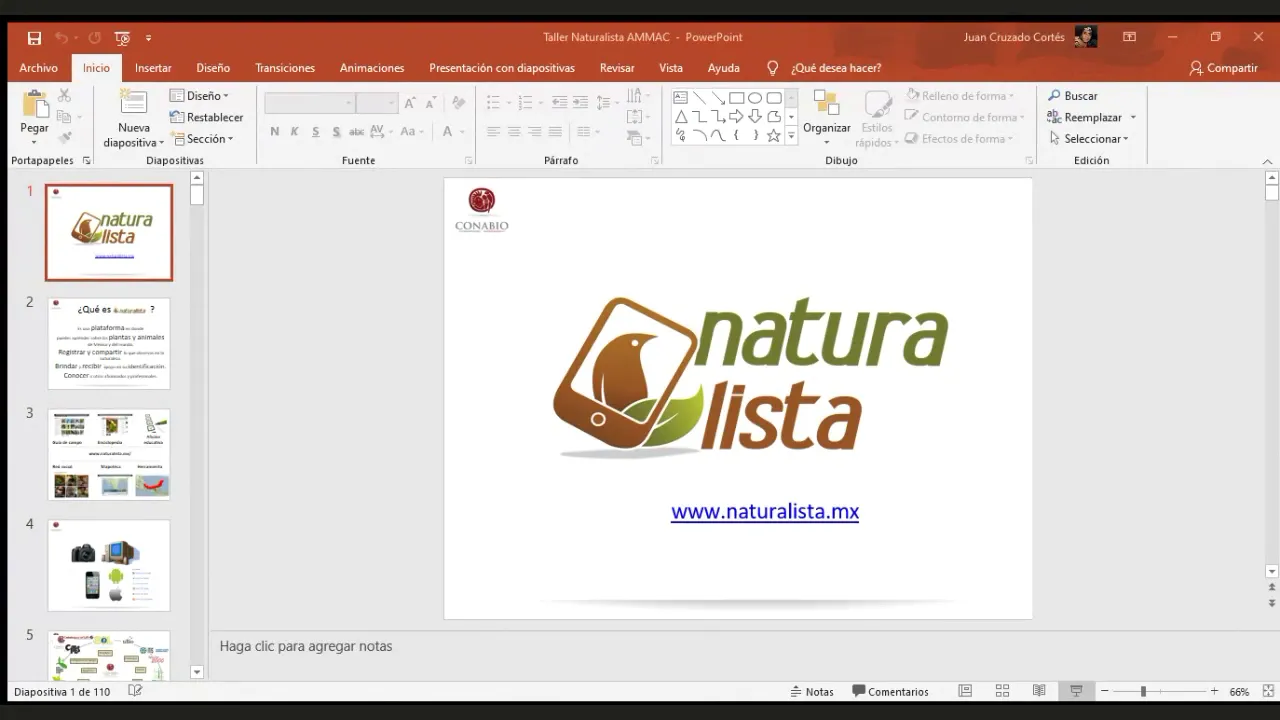This screenshot has width=1280, height=720.
Task: Click the 66% zoom level
Action: tap(1240, 691)
